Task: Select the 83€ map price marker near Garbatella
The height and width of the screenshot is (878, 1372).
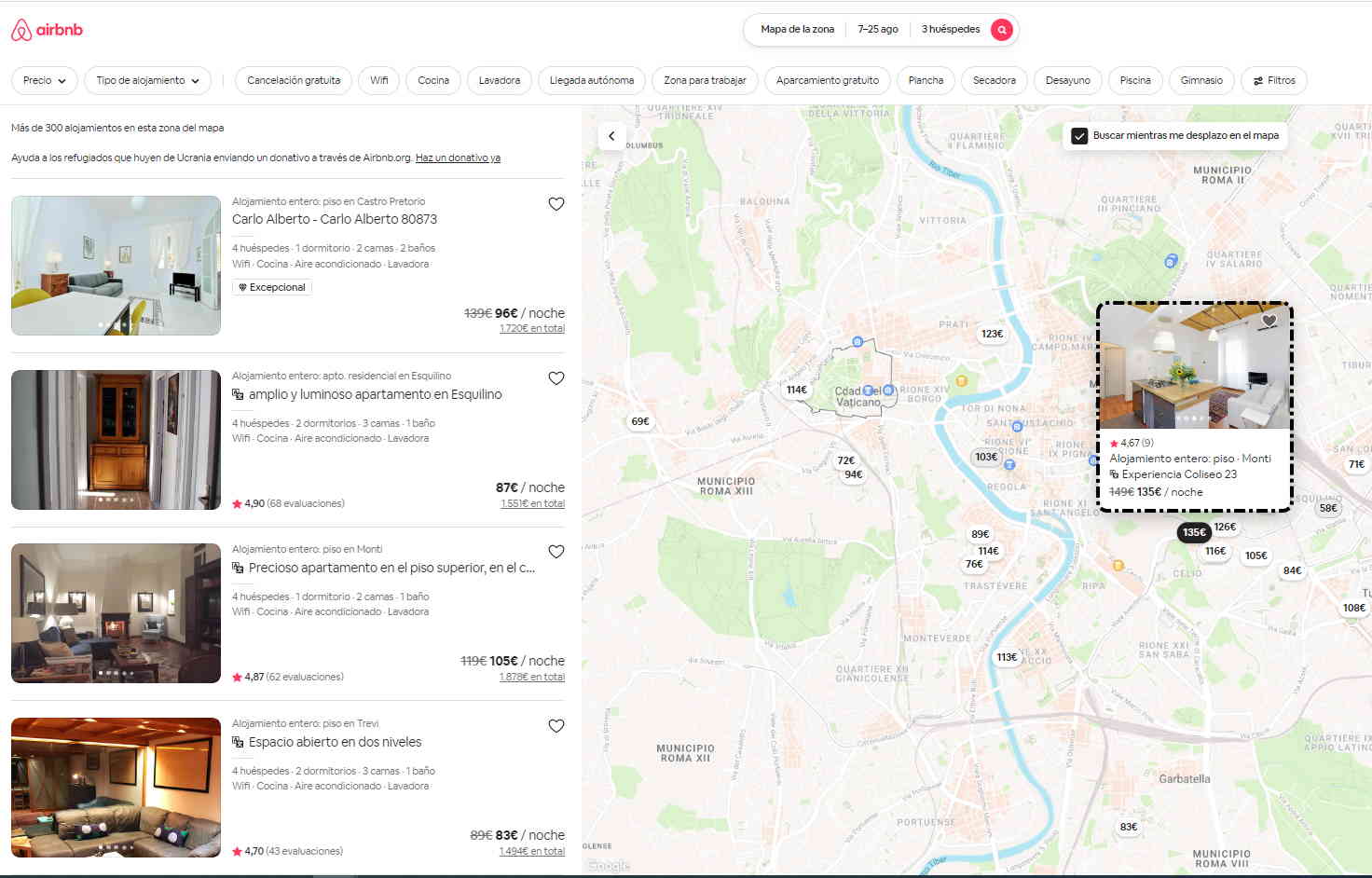Action: point(1129,827)
